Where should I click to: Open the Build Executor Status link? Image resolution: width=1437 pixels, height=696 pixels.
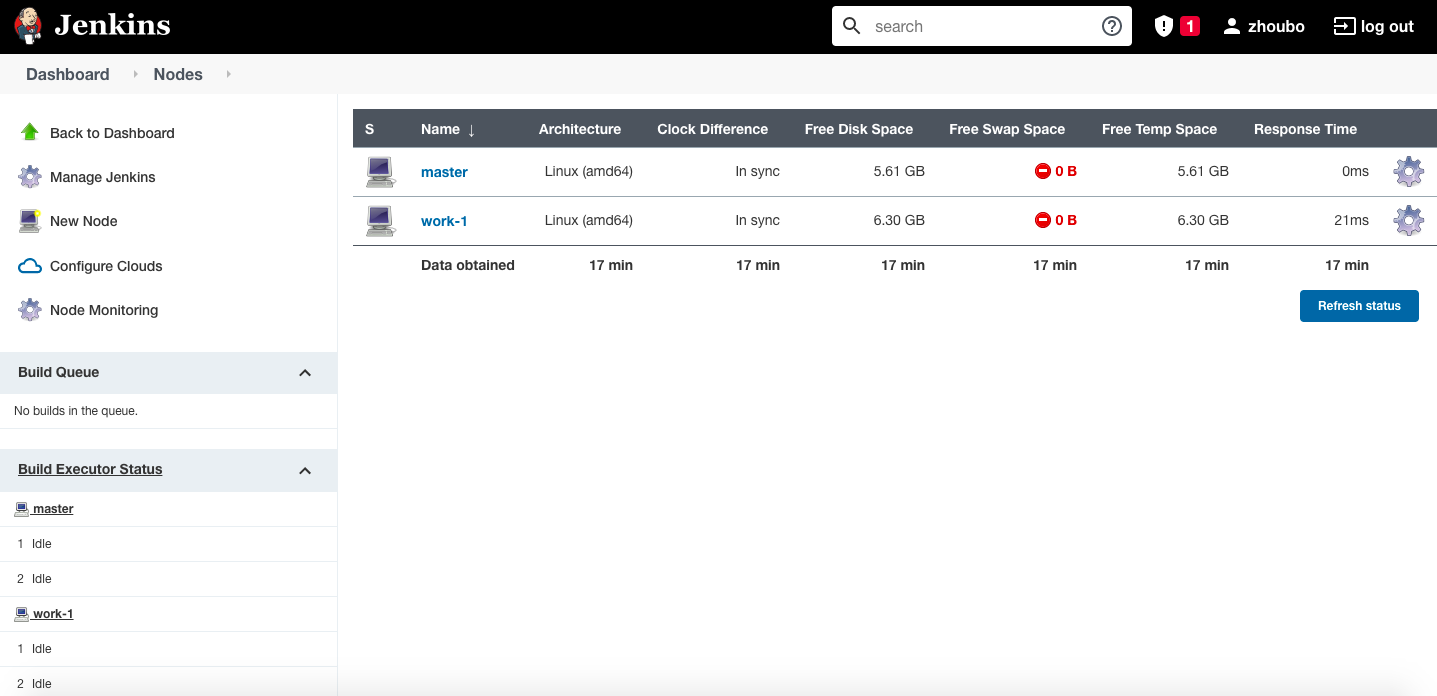[90, 469]
